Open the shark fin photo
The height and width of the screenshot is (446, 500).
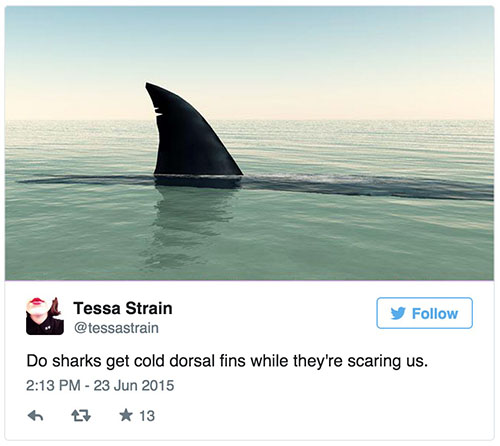pyautogui.click(x=249, y=143)
